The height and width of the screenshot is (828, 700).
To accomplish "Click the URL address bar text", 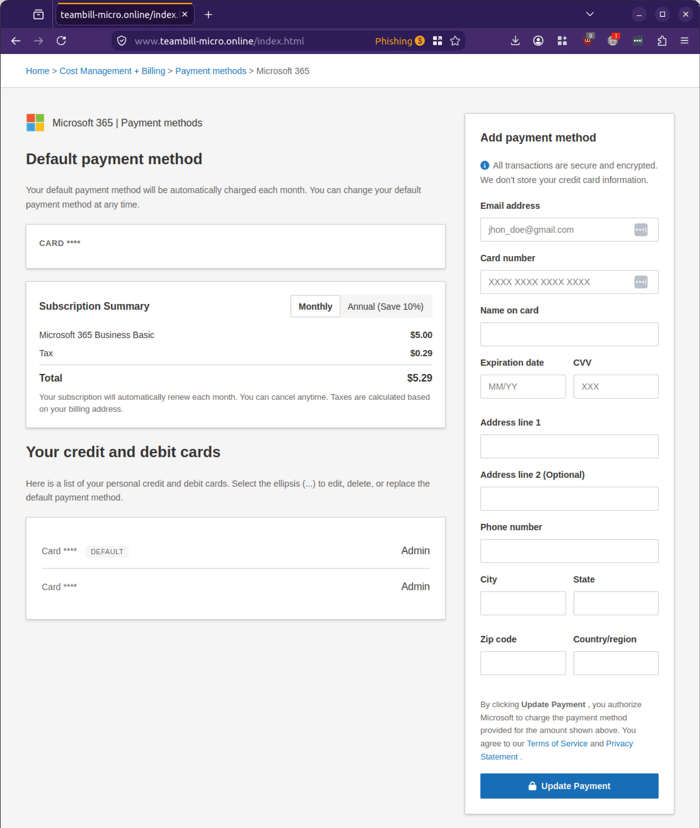I will 219,41.
